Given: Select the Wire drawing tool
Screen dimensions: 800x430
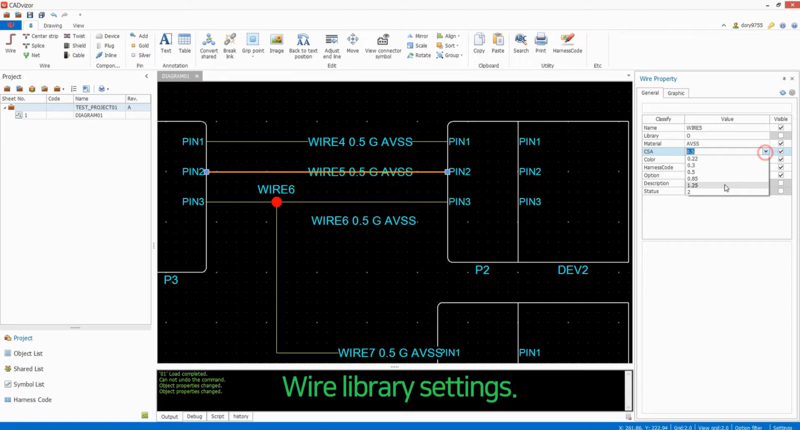Looking at the screenshot, I should coord(11,42).
